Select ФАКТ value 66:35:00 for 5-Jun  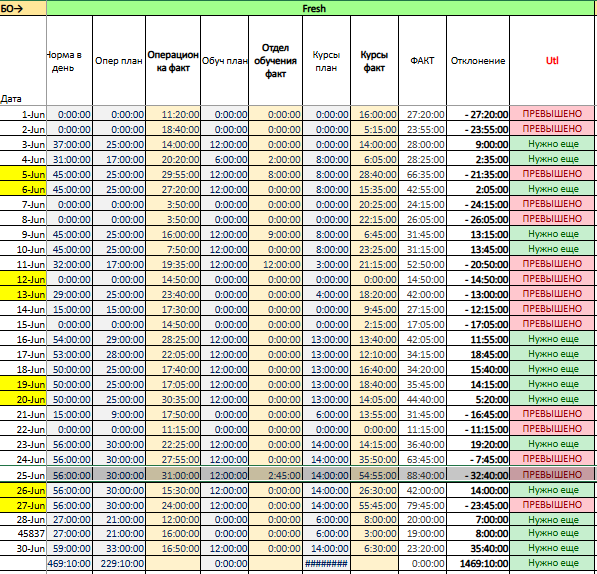422,174
